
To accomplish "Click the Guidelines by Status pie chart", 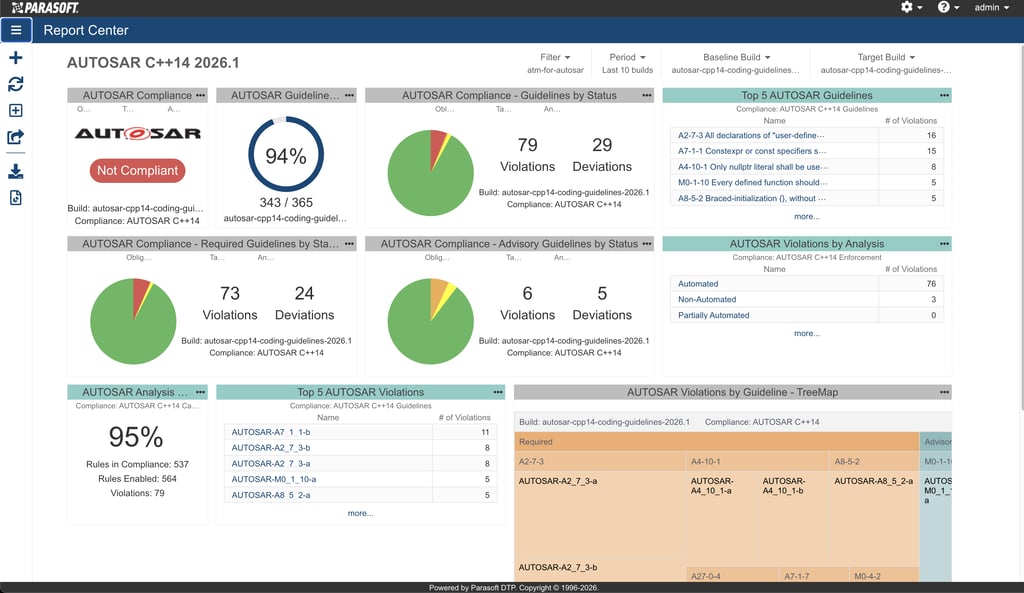I will coord(430,173).
